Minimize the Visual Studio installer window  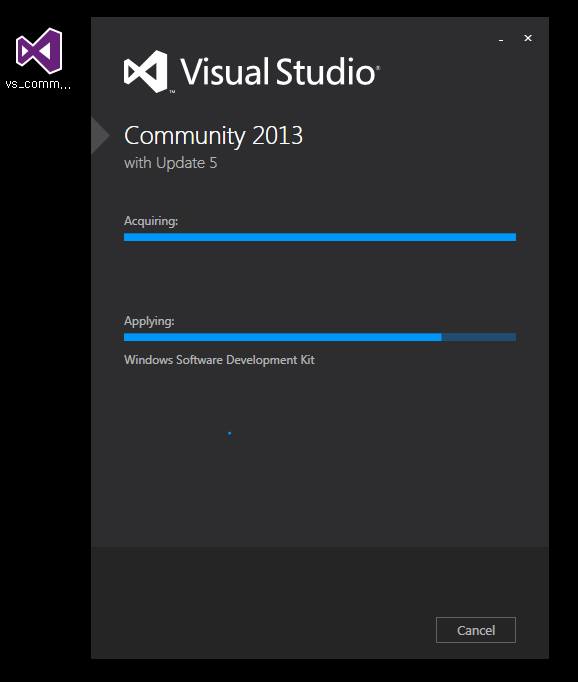click(x=501, y=39)
